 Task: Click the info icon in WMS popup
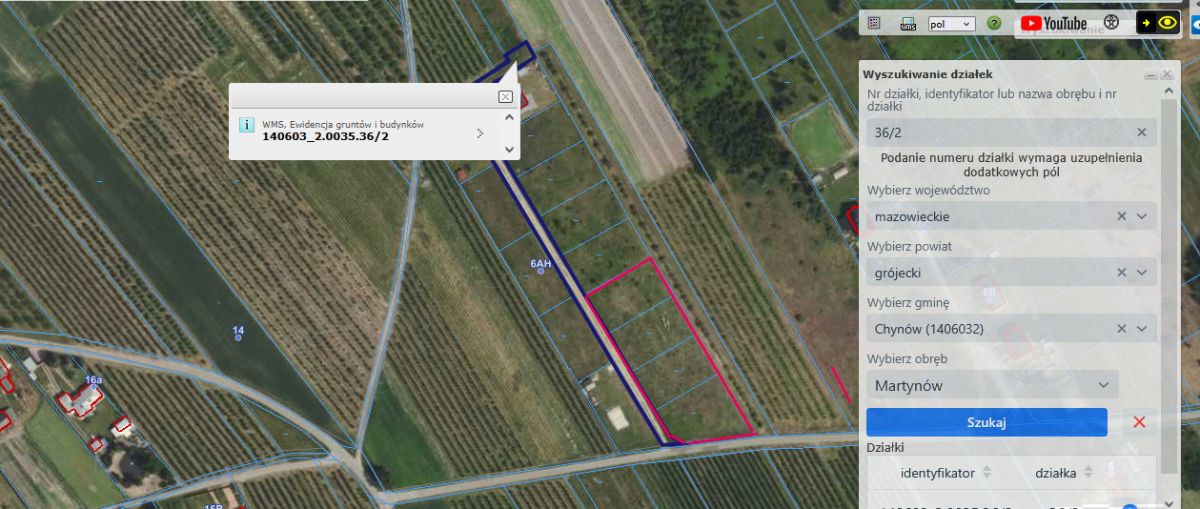[246, 125]
